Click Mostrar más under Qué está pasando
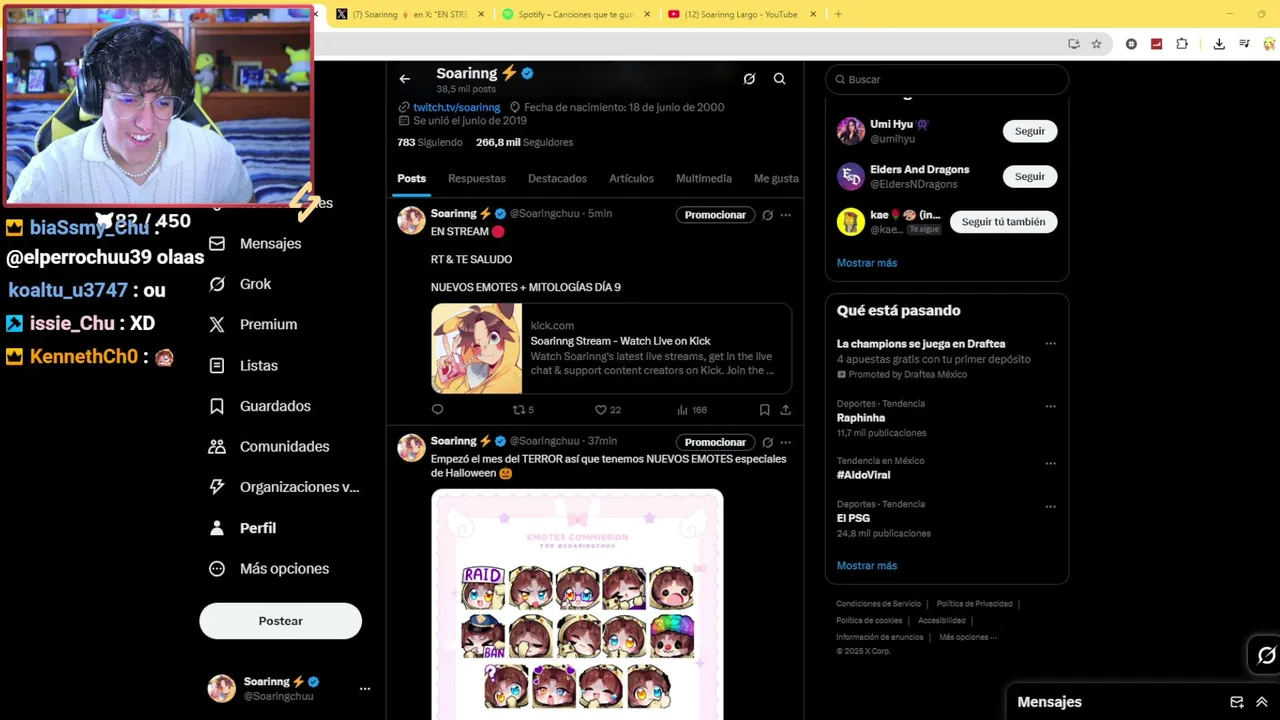This screenshot has width=1280, height=720. [x=867, y=566]
